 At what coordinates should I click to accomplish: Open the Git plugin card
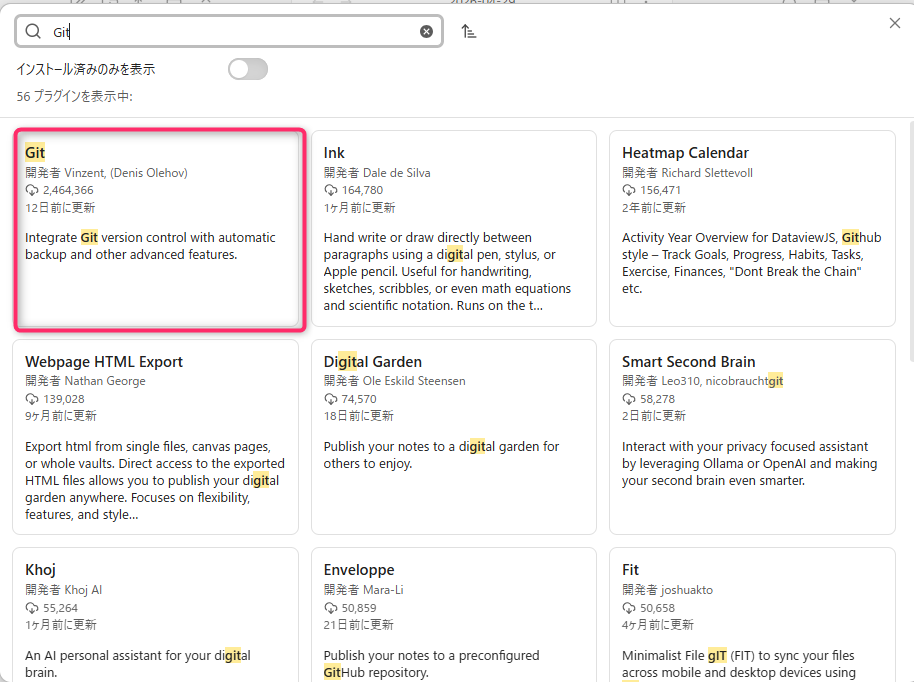157,229
